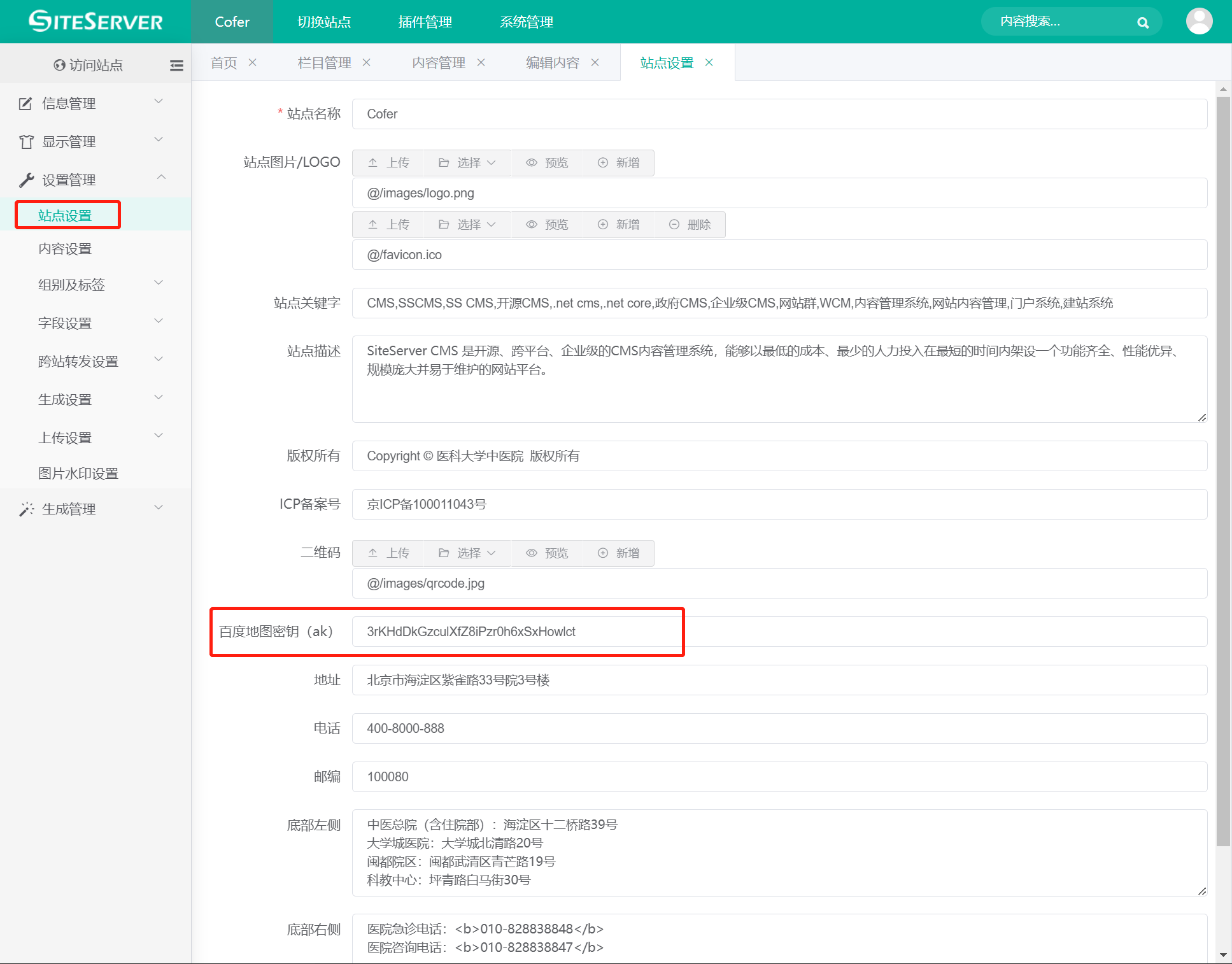Click 预览 for the logo image

point(547,163)
